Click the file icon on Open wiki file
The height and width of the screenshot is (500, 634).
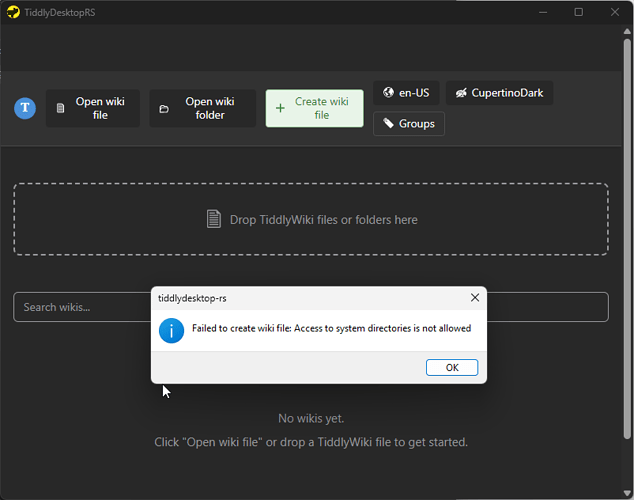coord(60,109)
